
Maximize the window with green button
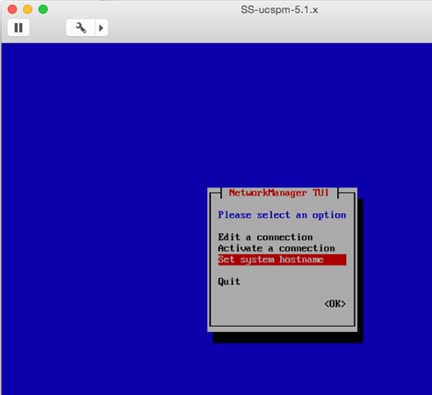point(43,9)
